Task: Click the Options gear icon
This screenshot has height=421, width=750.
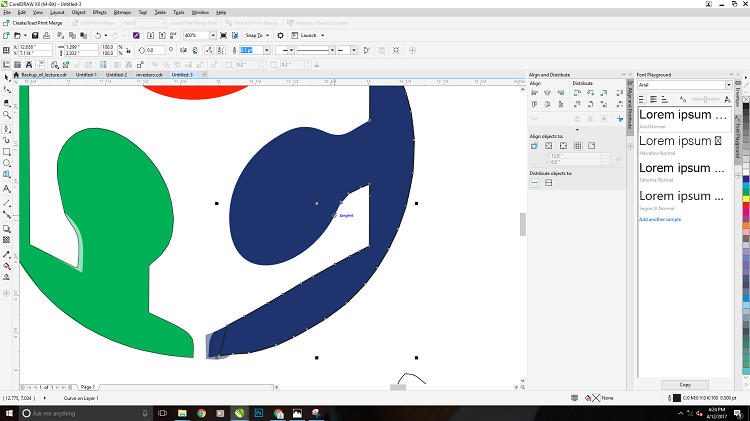Action: 280,35
